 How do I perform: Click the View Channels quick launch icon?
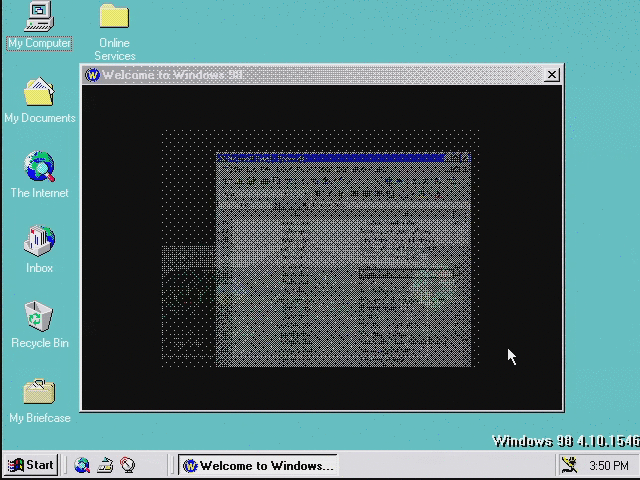(x=127, y=465)
